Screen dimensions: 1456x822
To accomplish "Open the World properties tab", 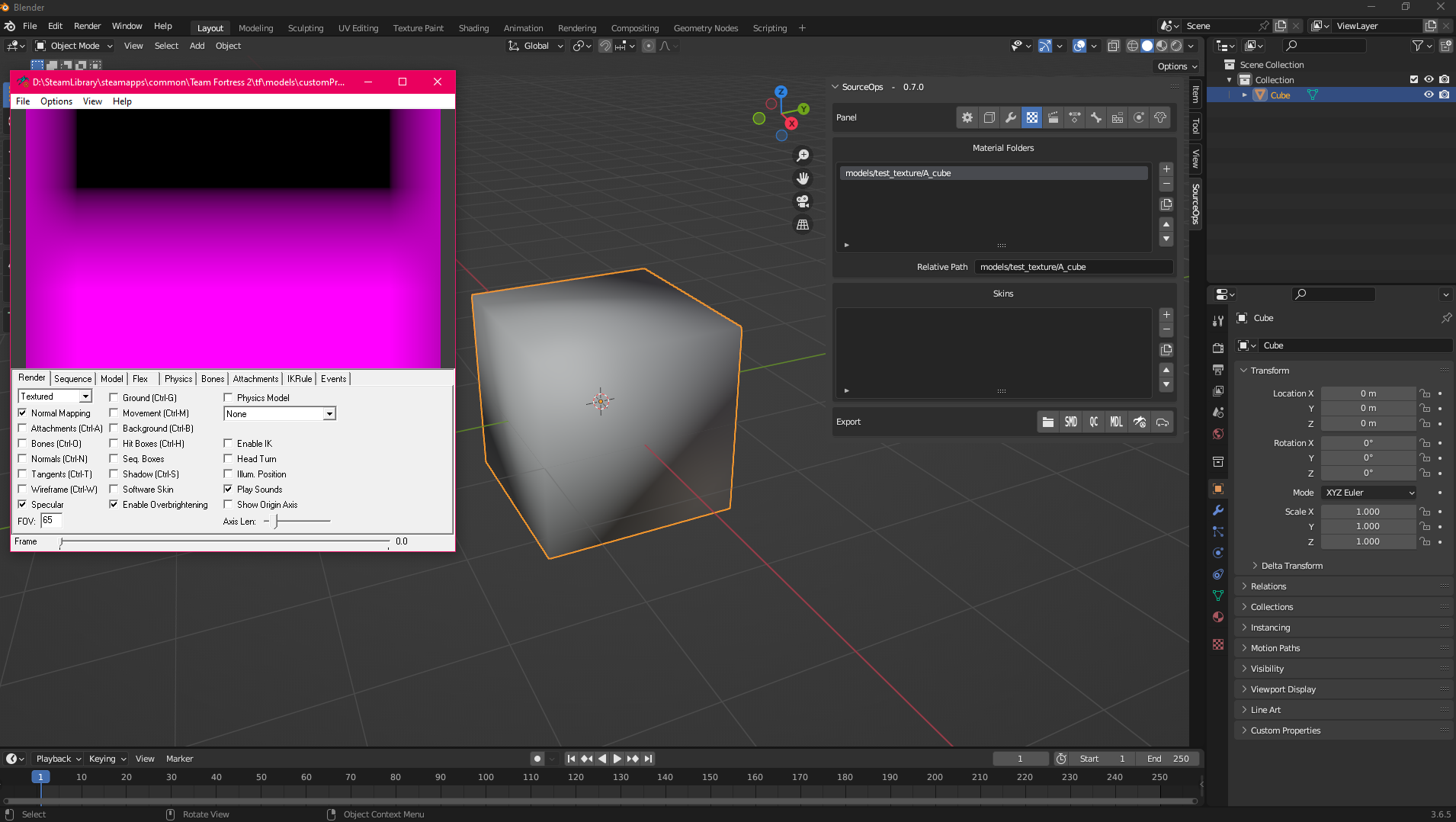I will (x=1218, y=434).
